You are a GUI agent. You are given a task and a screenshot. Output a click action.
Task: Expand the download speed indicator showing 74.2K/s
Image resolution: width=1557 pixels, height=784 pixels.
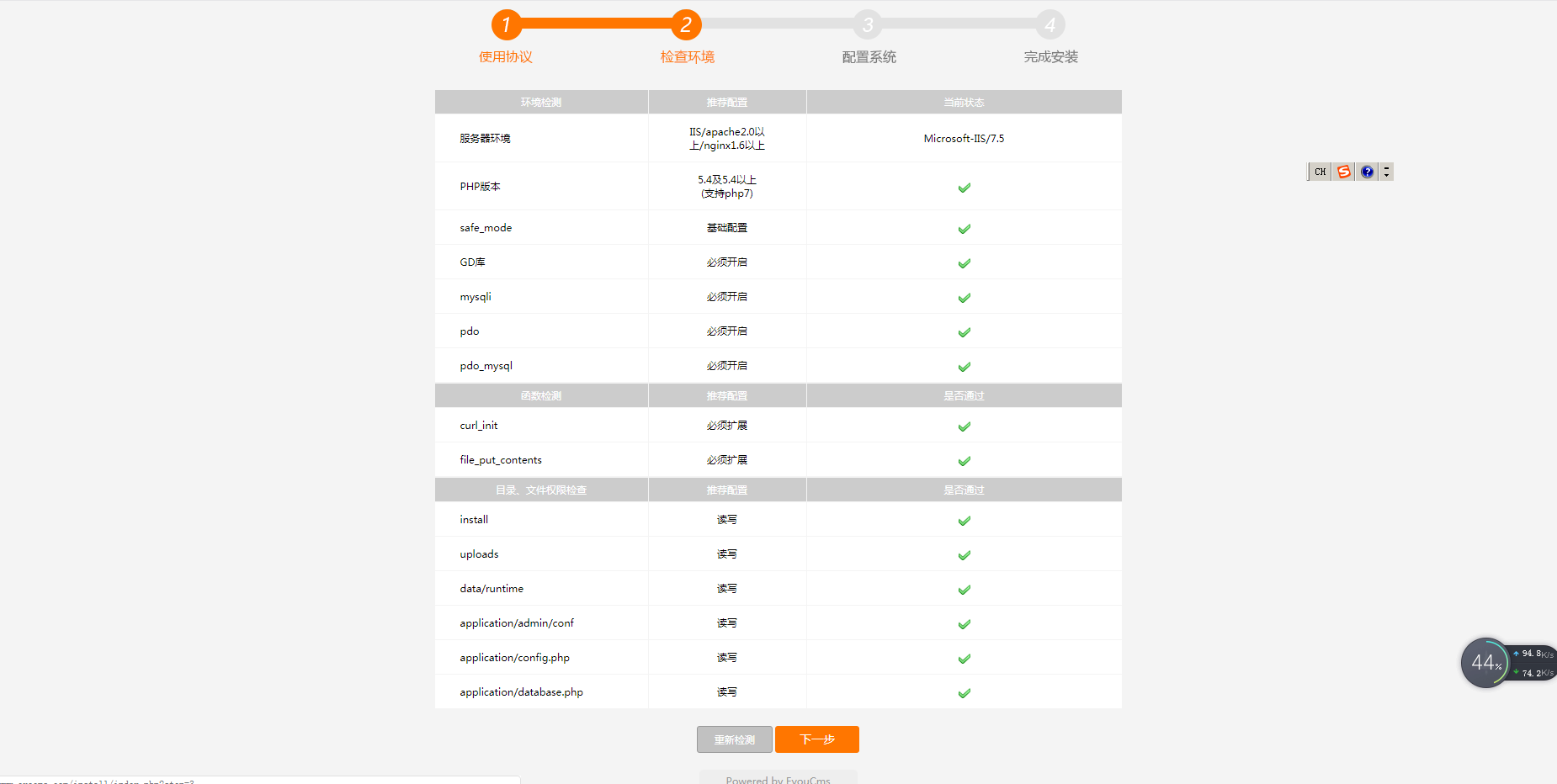pyautogui.click(x=1532, y=673)
